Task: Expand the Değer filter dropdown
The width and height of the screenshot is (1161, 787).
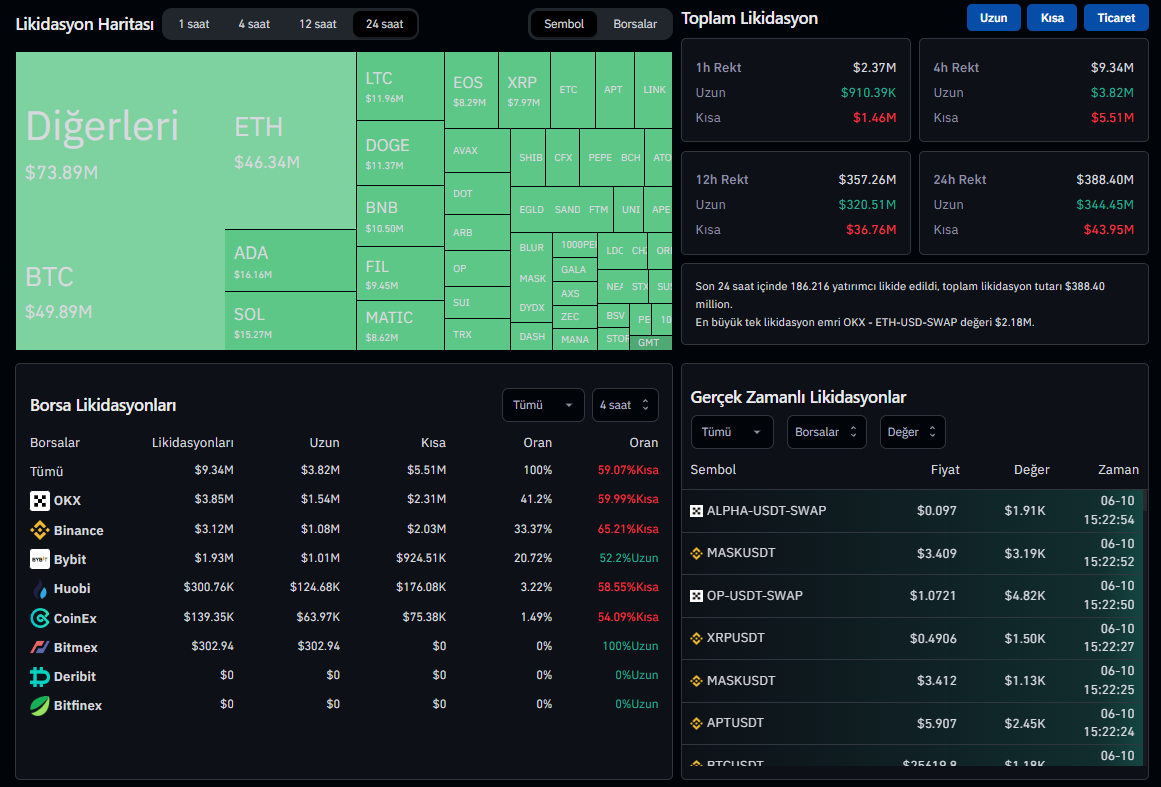Action: pyautogui.click(x=912, y=432)
